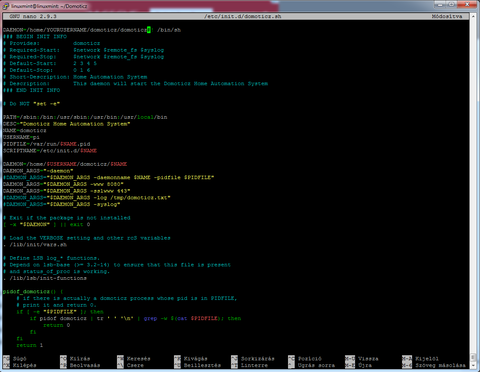
Task: Click the Provides: domoticz line
Action: tap(52, 43)
